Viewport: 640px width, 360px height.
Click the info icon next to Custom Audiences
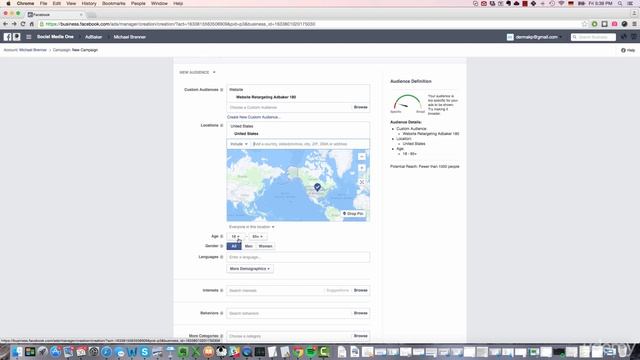point(222,90)
